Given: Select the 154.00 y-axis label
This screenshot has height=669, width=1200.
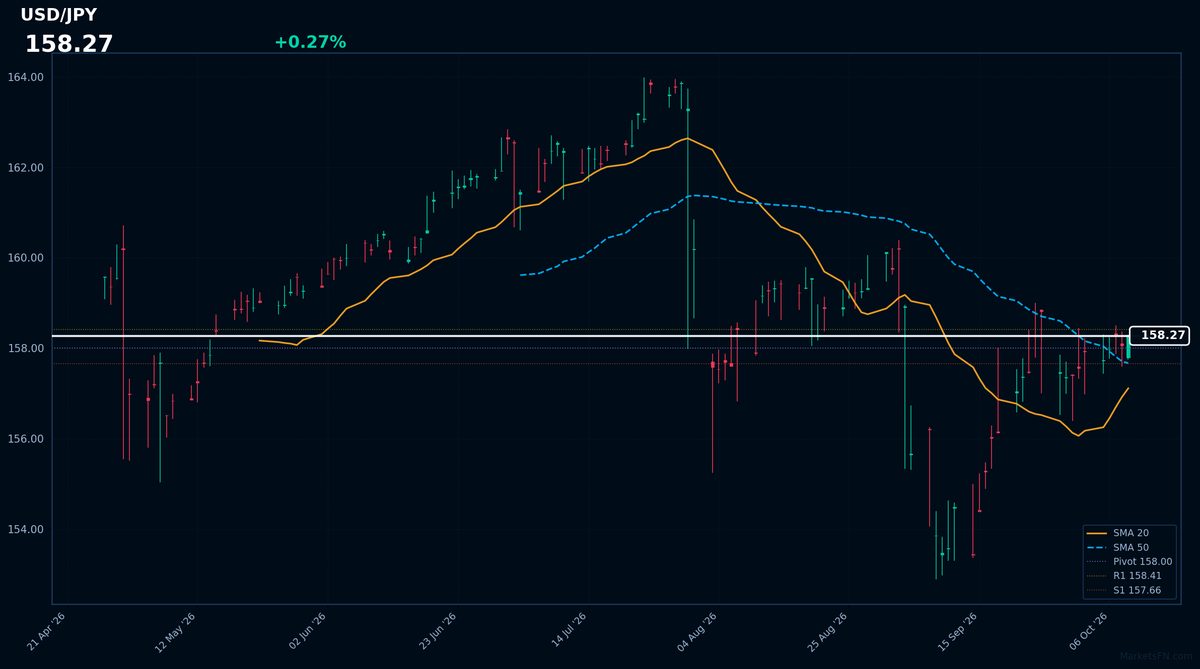Looking at the screenshot, I should [26, 529].
